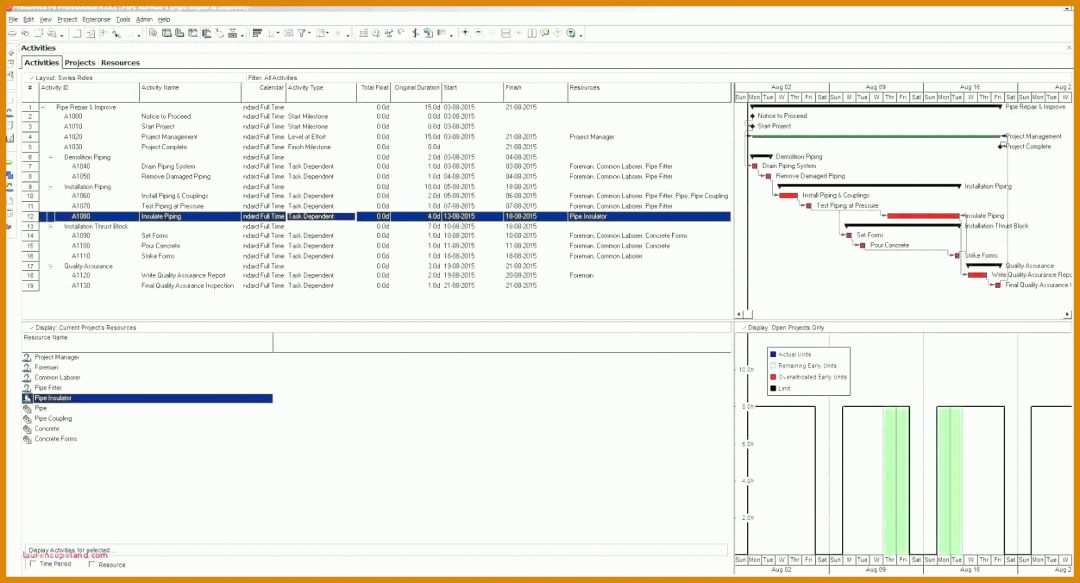Click the black Limit legend swatch
This screenshot has width=1080, height=583.
pos(773,388)
